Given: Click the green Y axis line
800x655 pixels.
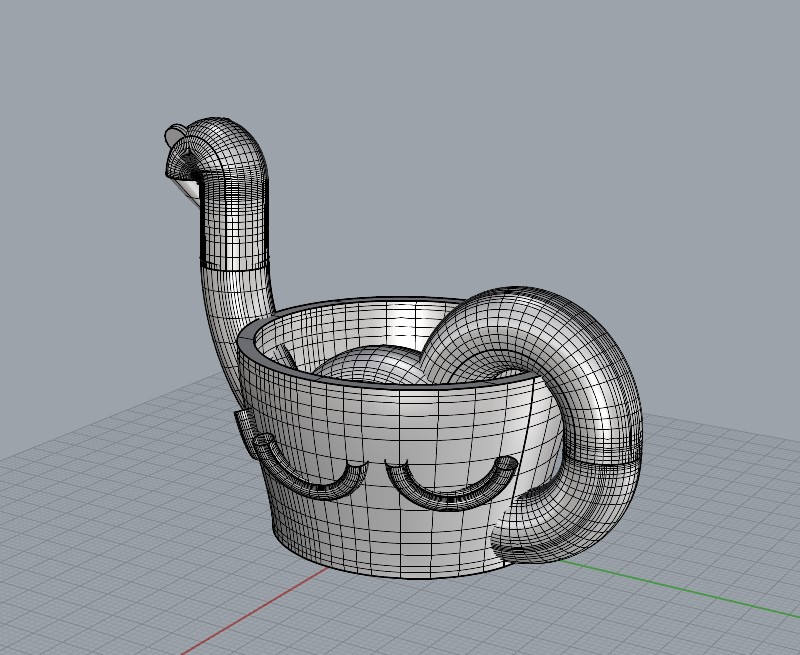Looking at the screenshot, I should (679, 588).
